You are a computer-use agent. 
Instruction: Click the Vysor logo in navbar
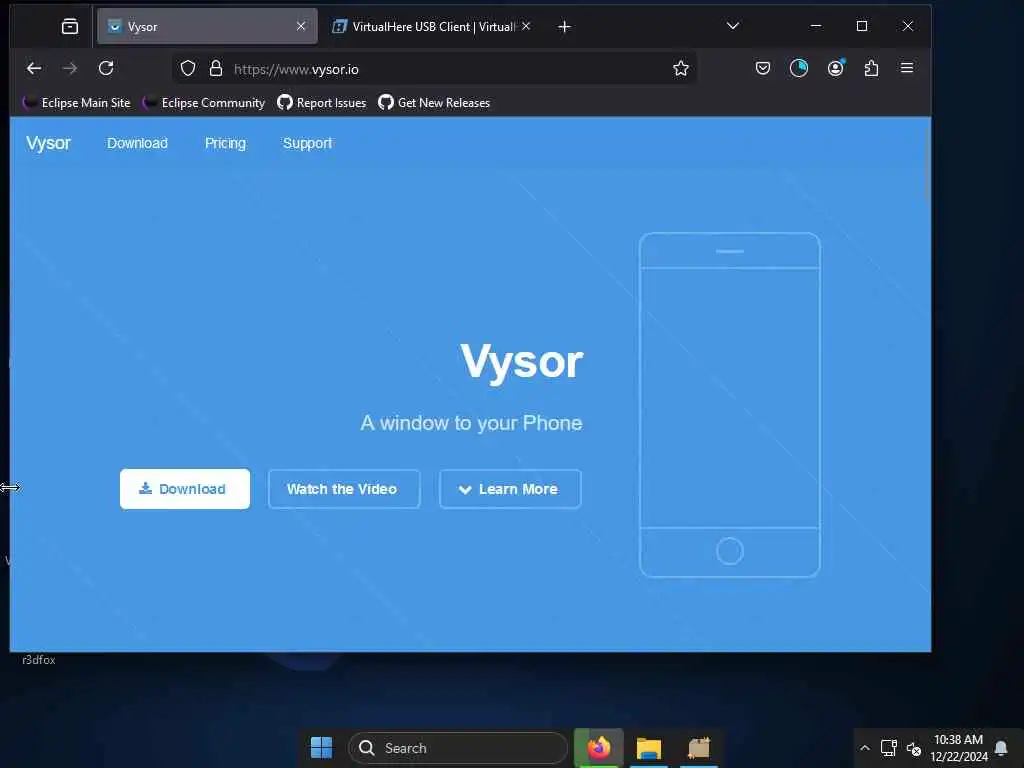[48, 143]
